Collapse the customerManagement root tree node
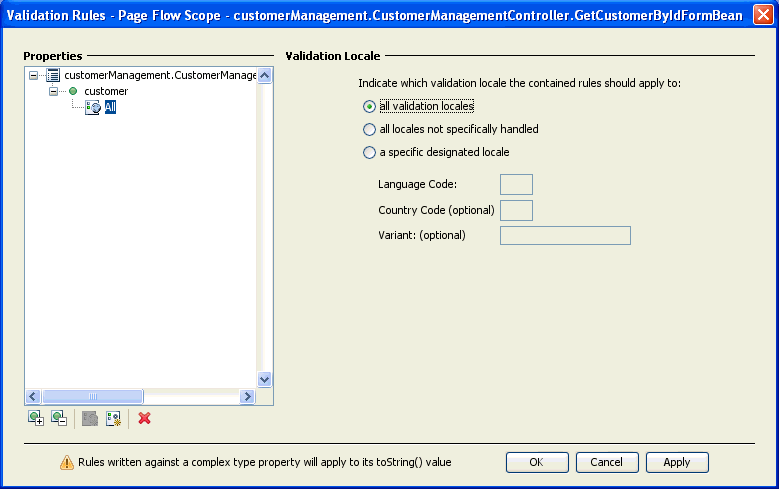Image resolution: width=779 pixels, height=489 pixels. click(33, 76)
